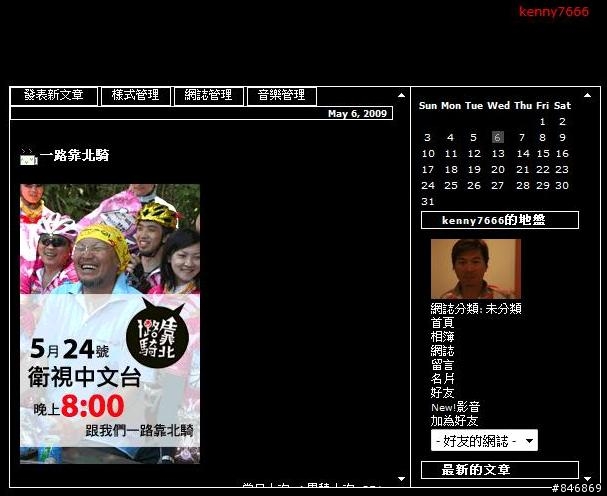Expand the 好友的網誌 dropdown
This screenshot has height=496, width=607.
point(484,440)
